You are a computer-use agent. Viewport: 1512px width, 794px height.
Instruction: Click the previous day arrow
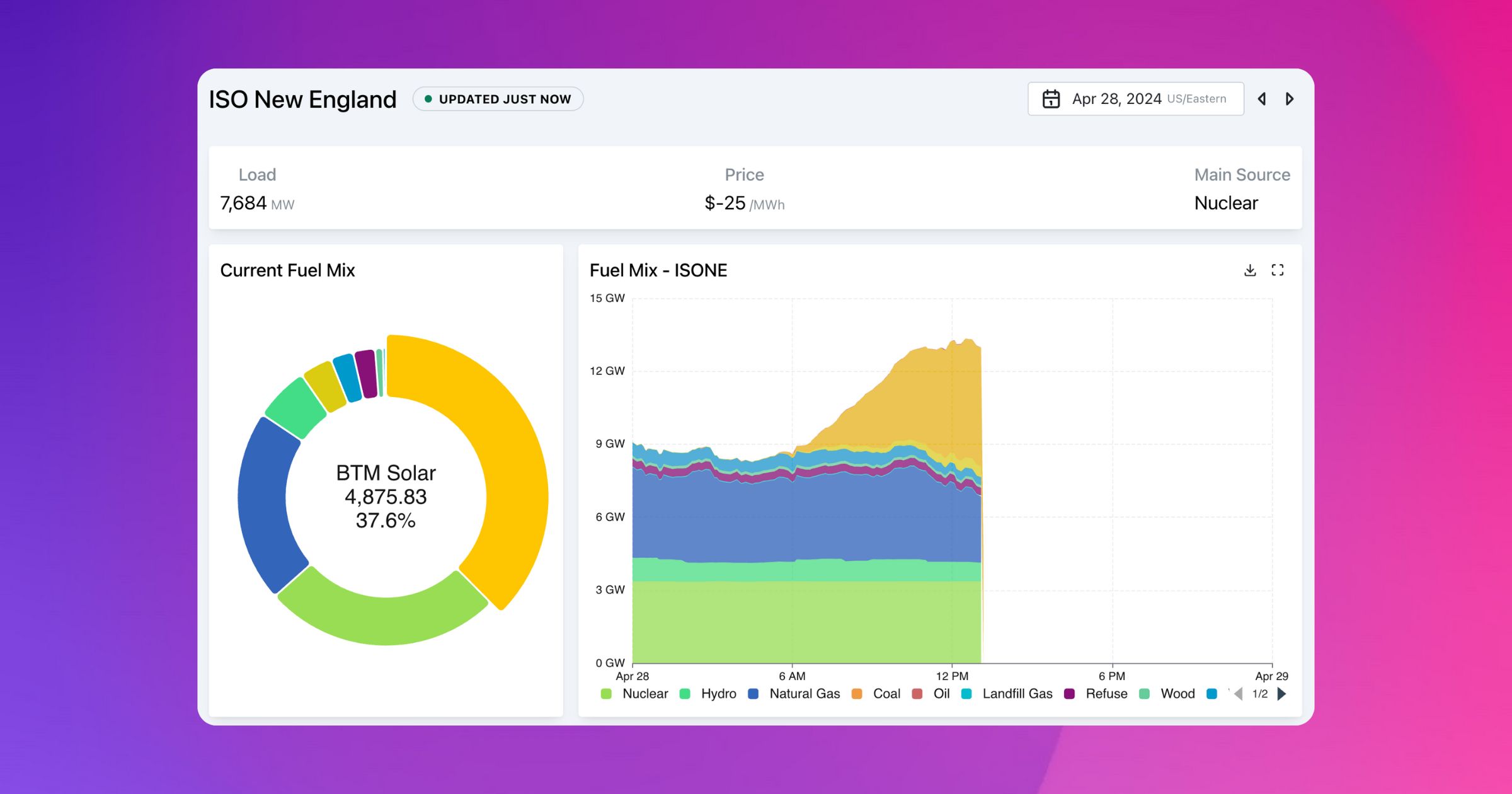[x=1262, y=99]
